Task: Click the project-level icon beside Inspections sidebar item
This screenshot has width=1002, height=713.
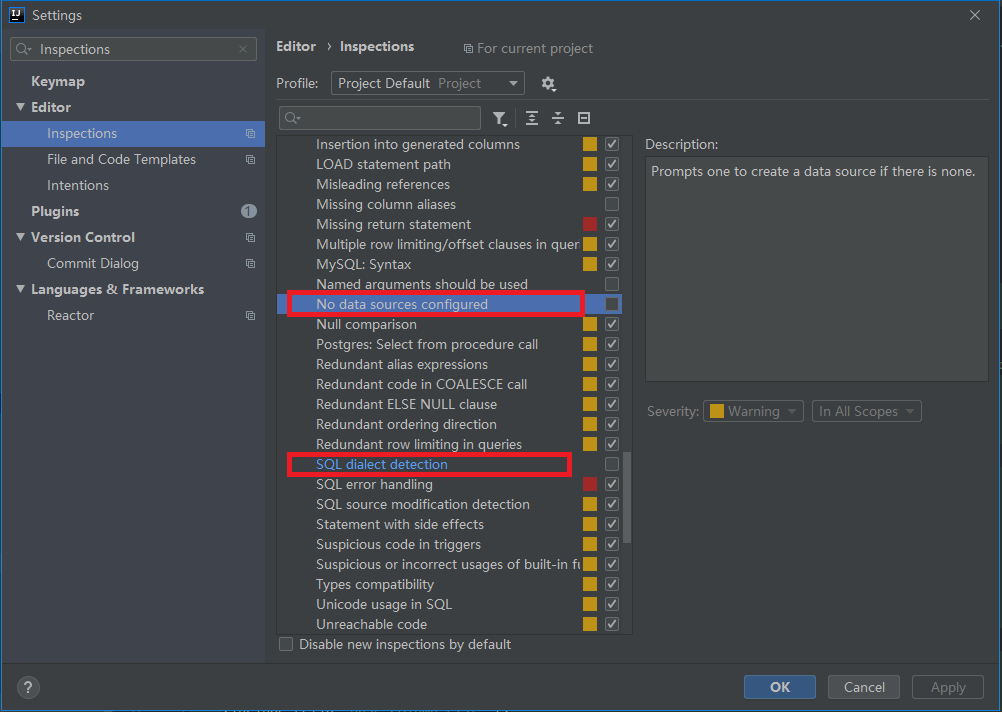Action: (x=250, y=134)
